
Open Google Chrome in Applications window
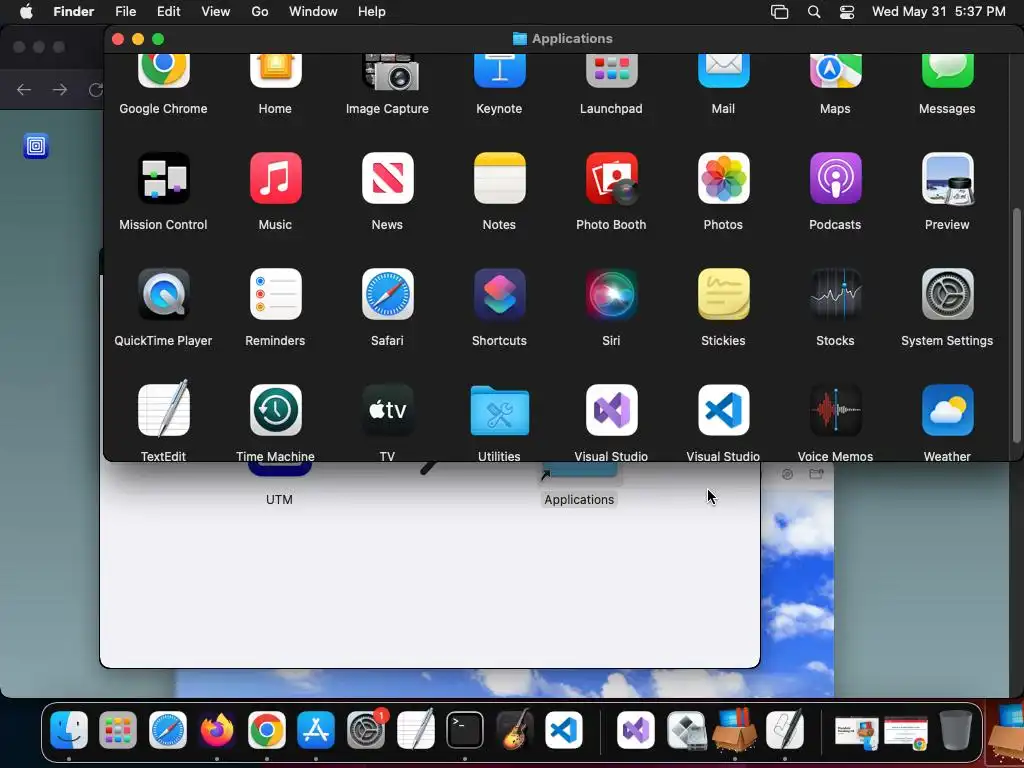click(x=163, y=72)
